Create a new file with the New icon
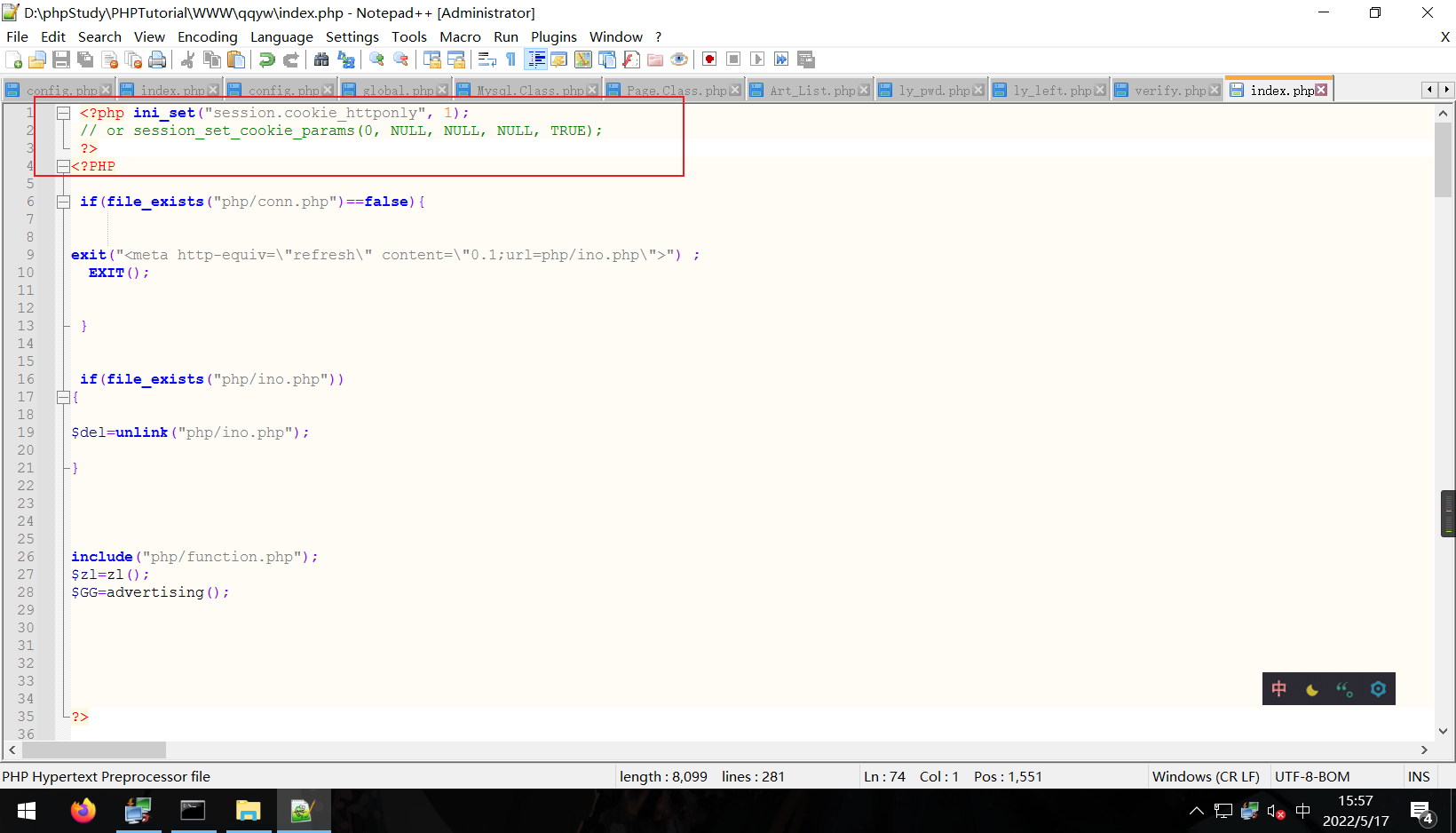Image resolution: width=1456 pixels, height=833 pixels. coord(14,59)
